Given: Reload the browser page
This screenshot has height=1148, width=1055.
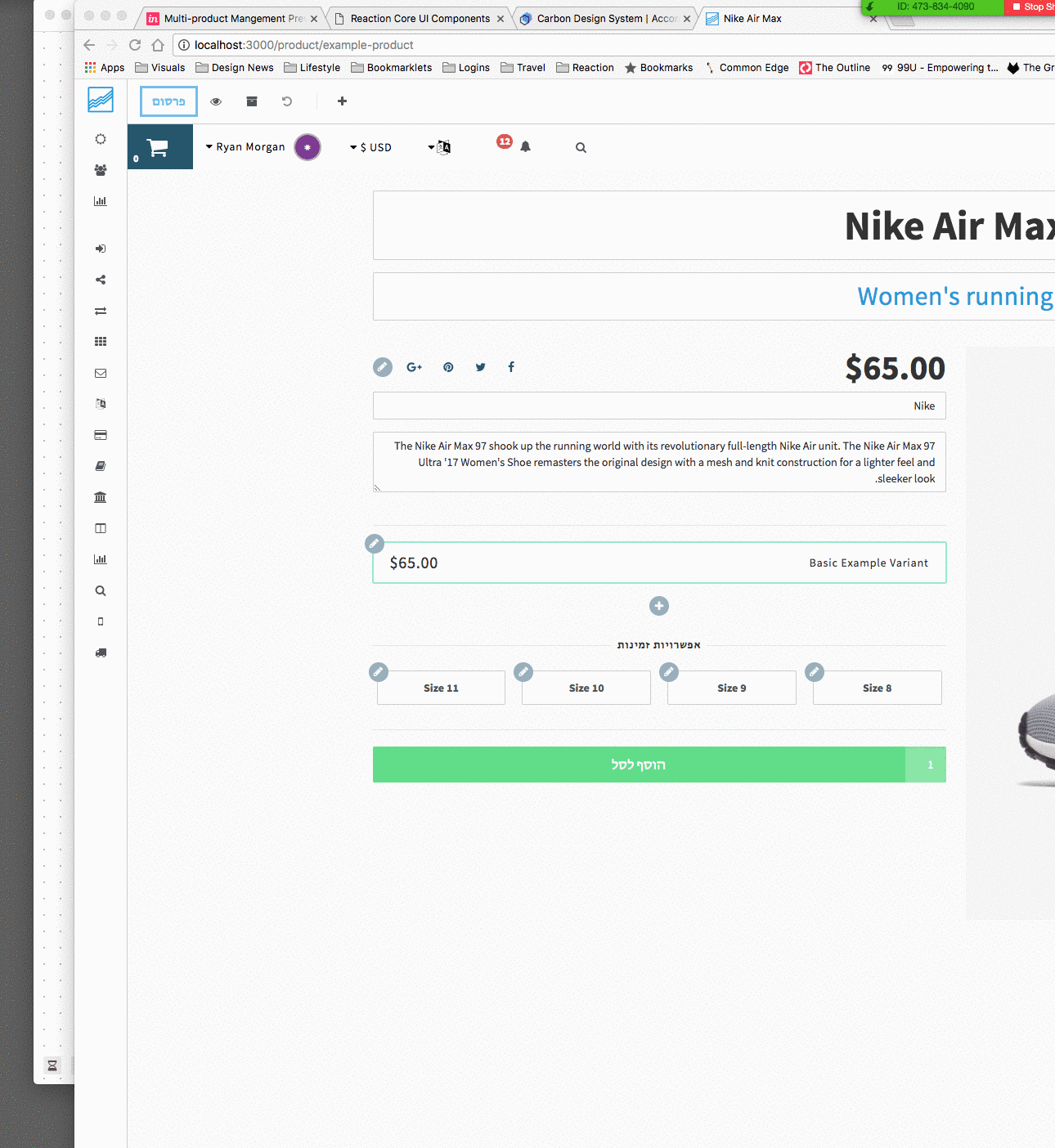Looking at the screenshot, I should [135, 45].
